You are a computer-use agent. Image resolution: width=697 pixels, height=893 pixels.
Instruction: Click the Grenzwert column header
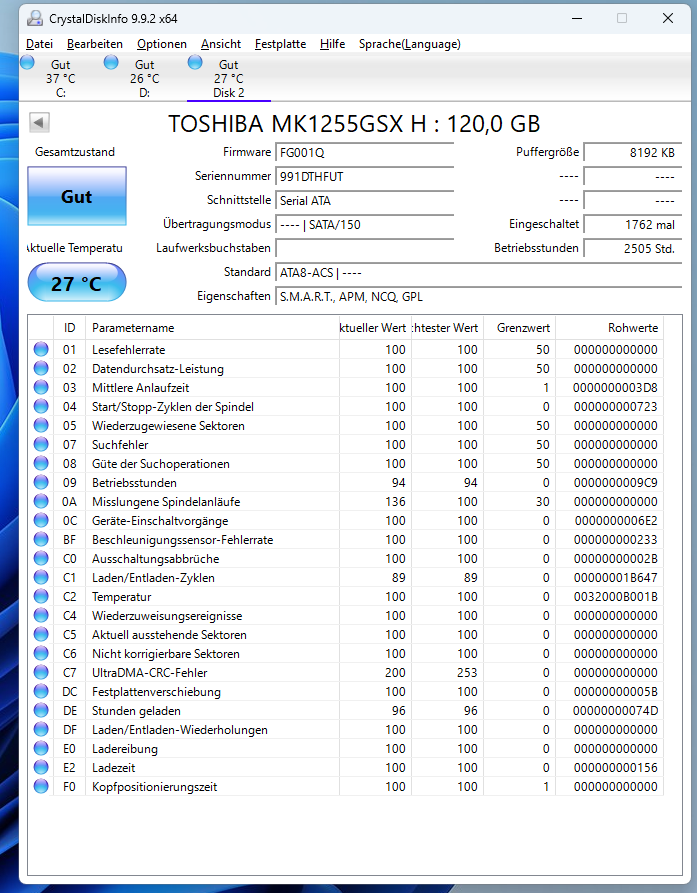(x=519, y=328)
